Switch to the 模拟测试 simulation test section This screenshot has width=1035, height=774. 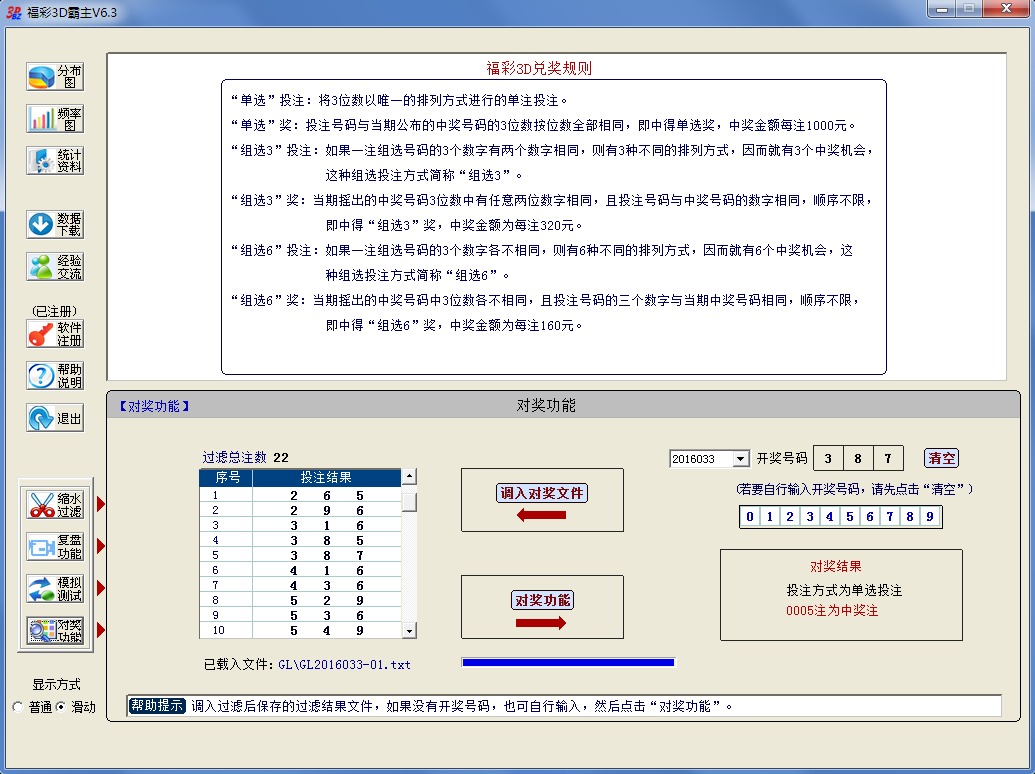[x=56, y=589]
